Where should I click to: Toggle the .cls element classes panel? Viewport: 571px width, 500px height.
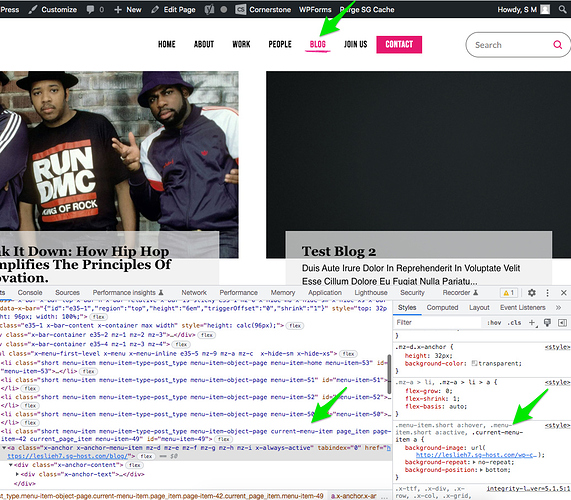point(514,323)
